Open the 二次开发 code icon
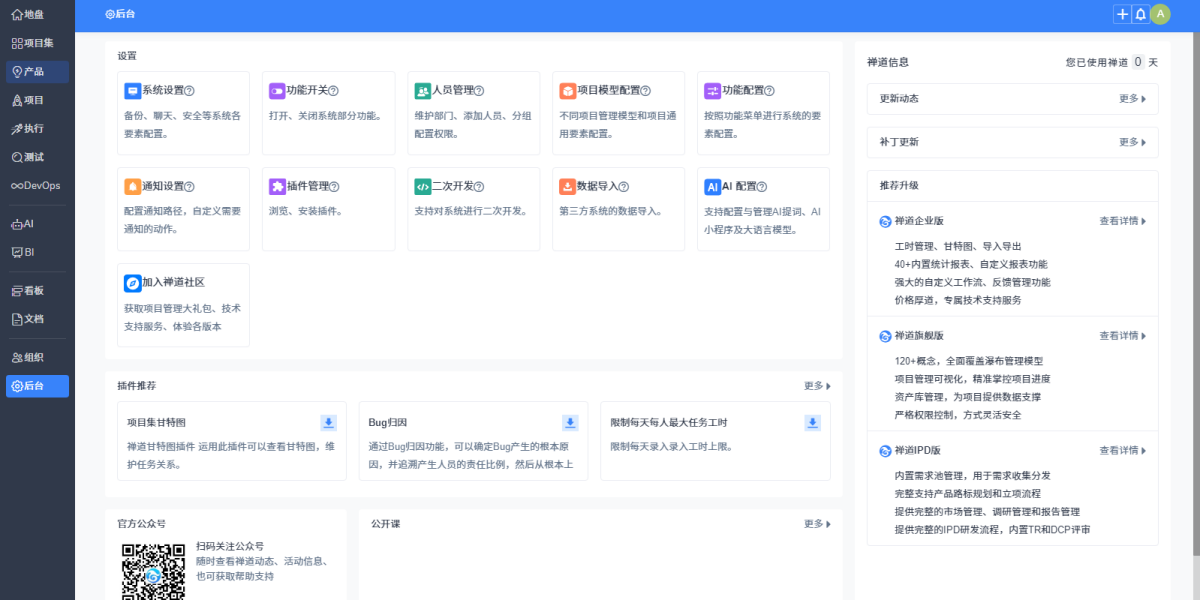 tap(422, 187)
